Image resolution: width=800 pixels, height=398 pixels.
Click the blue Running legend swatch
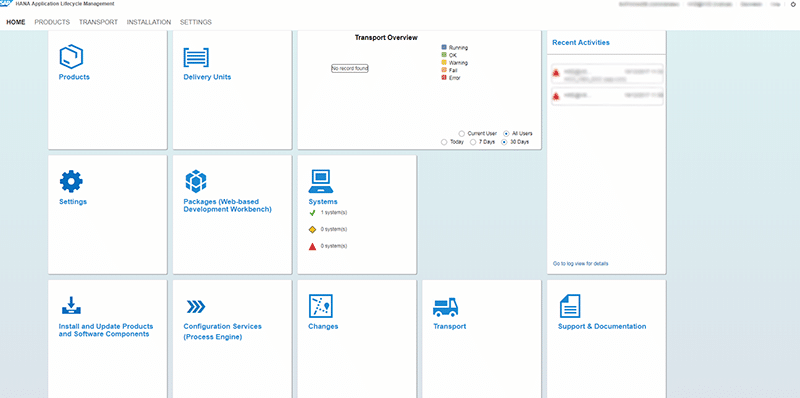coord(444,47)
